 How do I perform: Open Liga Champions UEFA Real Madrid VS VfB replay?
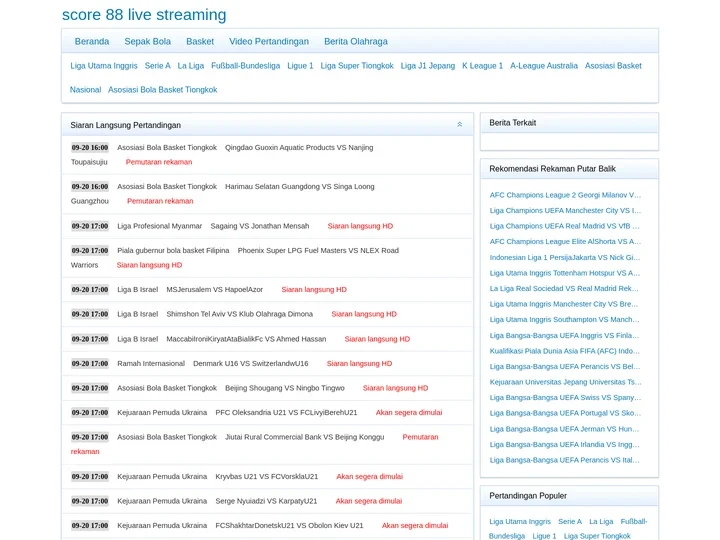point(565,226)
